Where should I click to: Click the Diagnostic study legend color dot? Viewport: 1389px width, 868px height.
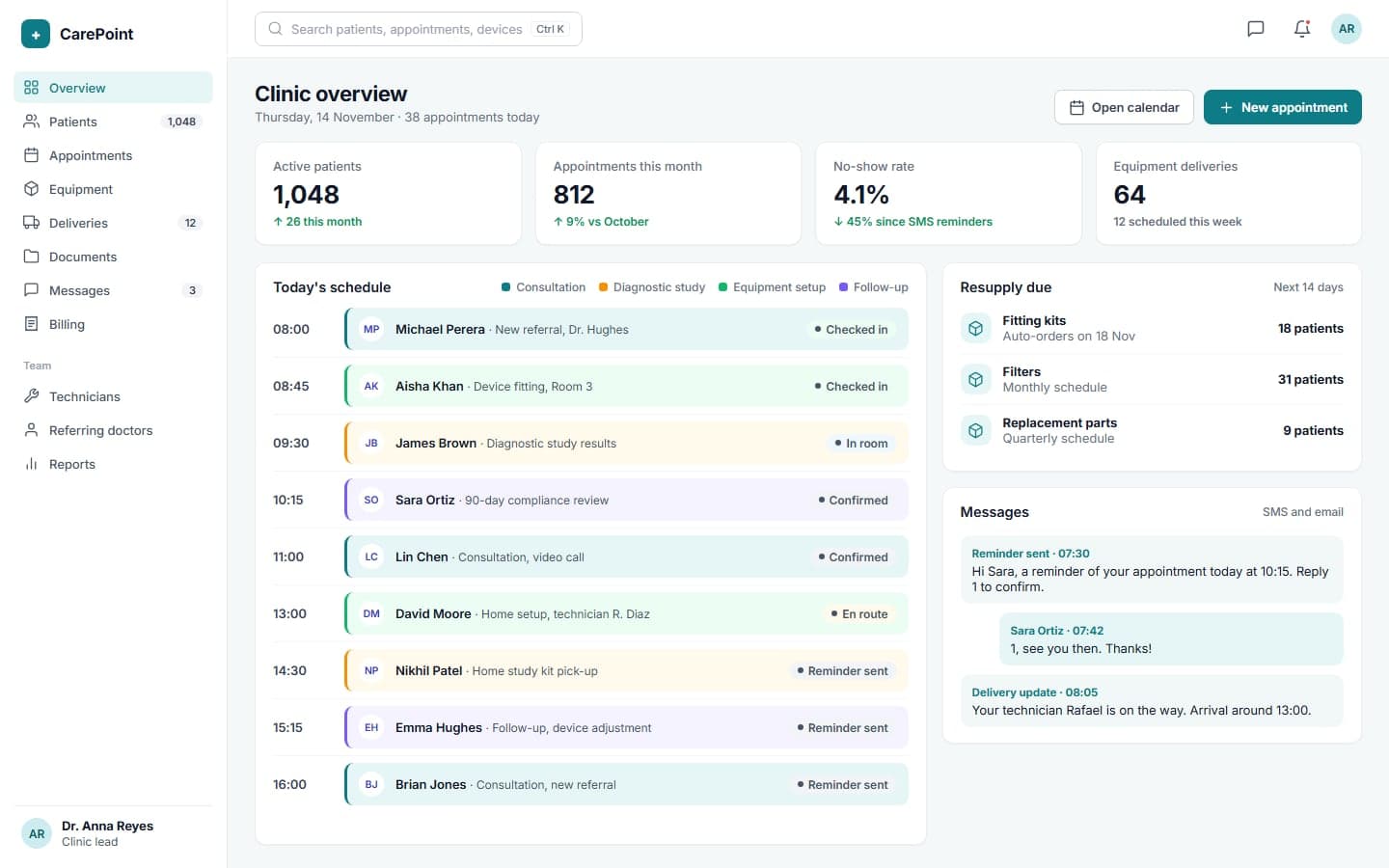(603, 287)
